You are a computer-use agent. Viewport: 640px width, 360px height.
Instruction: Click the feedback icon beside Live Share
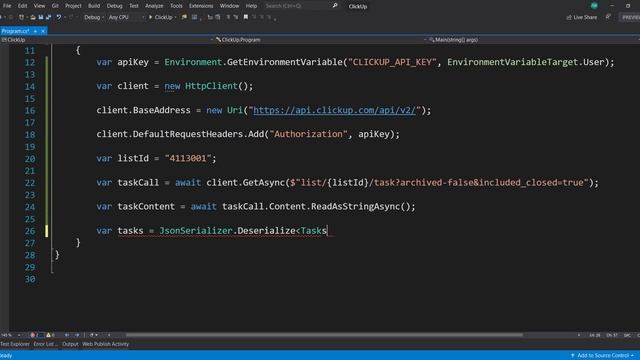click(608, 17)
